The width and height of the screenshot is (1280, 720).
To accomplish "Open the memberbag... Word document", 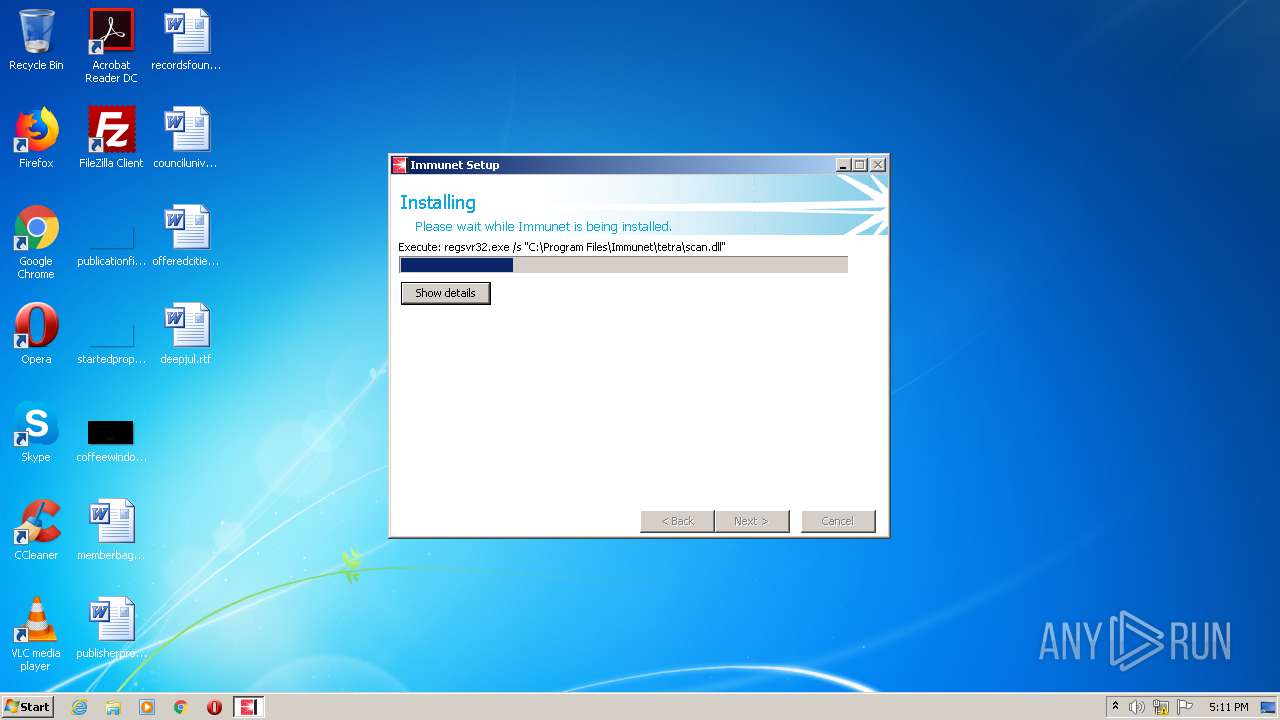I will pos(111,531).
